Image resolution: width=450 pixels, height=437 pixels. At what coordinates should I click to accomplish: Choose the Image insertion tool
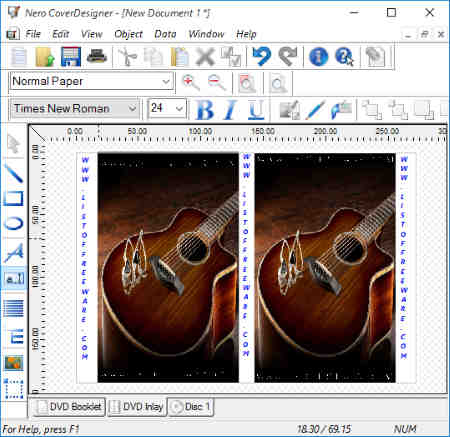(x=14, y=363)
